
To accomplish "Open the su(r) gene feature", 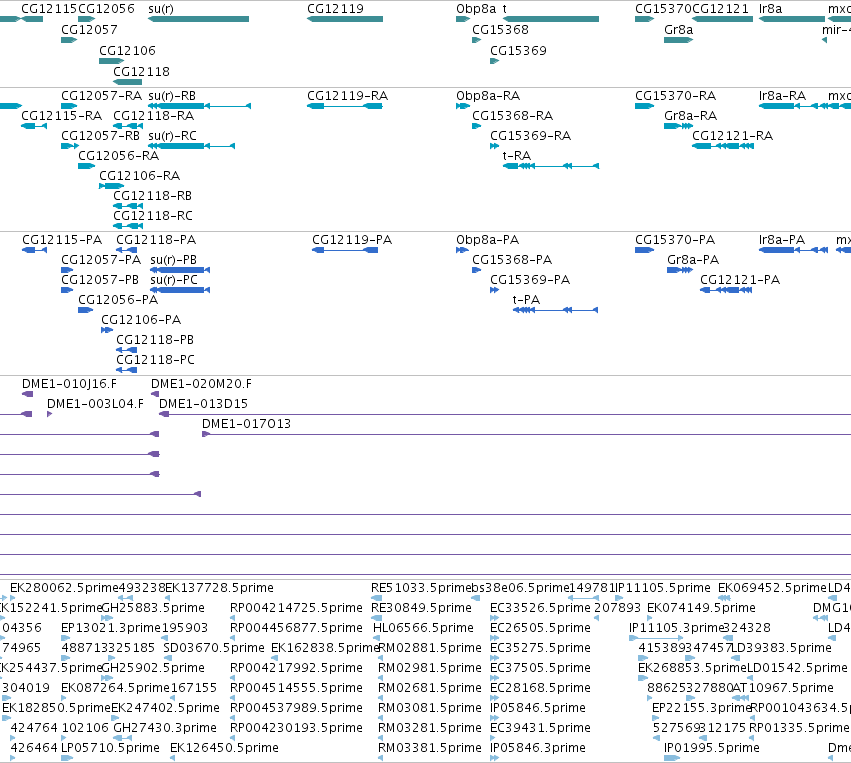I will [x=199, y=19].
